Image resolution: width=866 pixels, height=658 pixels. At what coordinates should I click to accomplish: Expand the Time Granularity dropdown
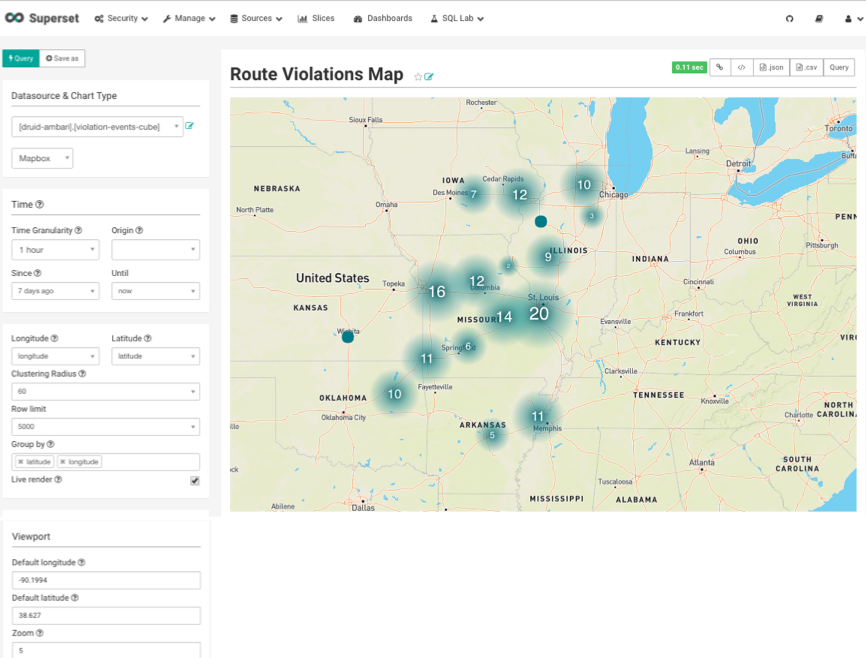tap(55, 250)
